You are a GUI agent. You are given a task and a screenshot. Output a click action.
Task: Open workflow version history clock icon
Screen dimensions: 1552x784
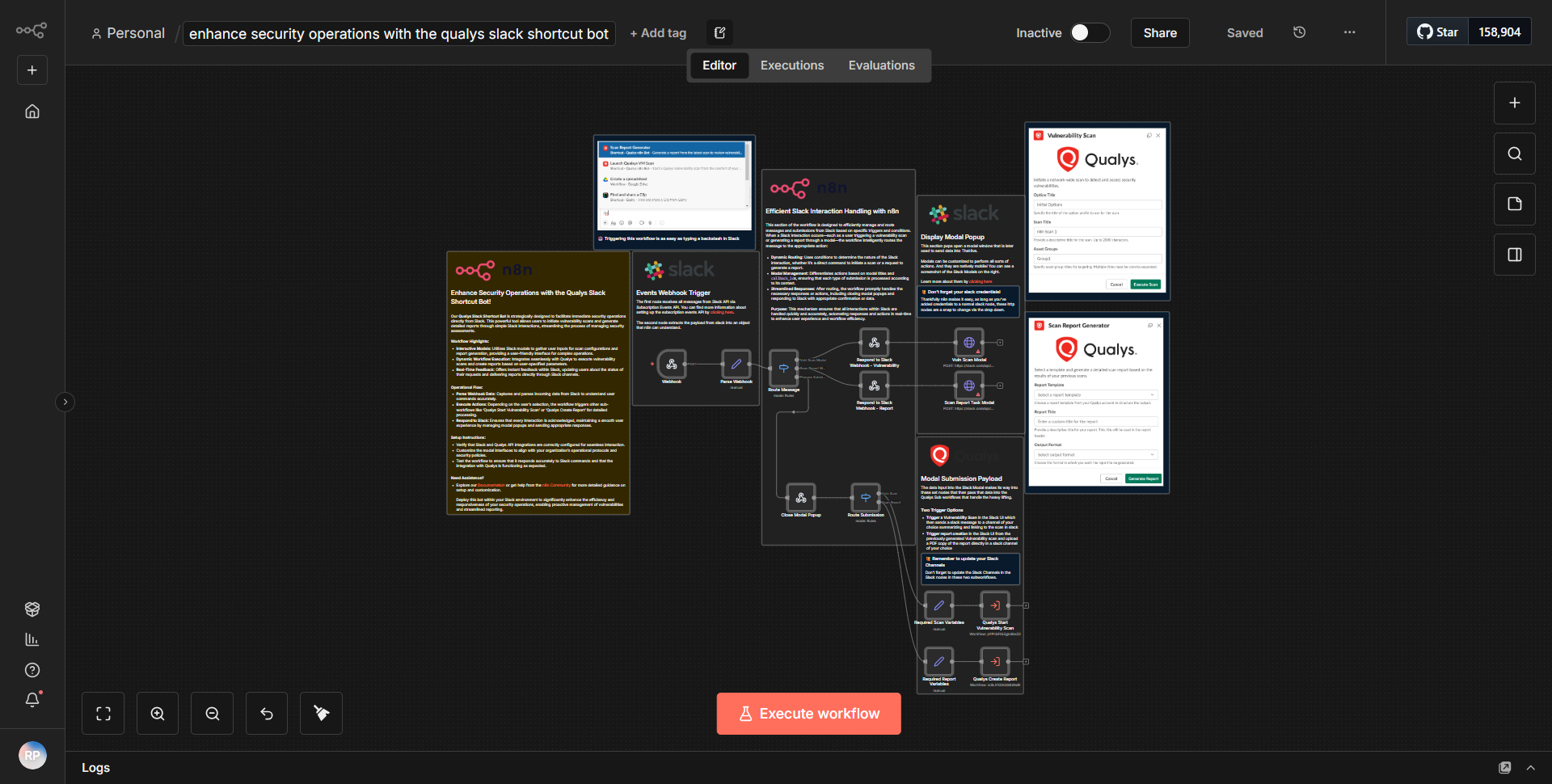point(1299,32)
